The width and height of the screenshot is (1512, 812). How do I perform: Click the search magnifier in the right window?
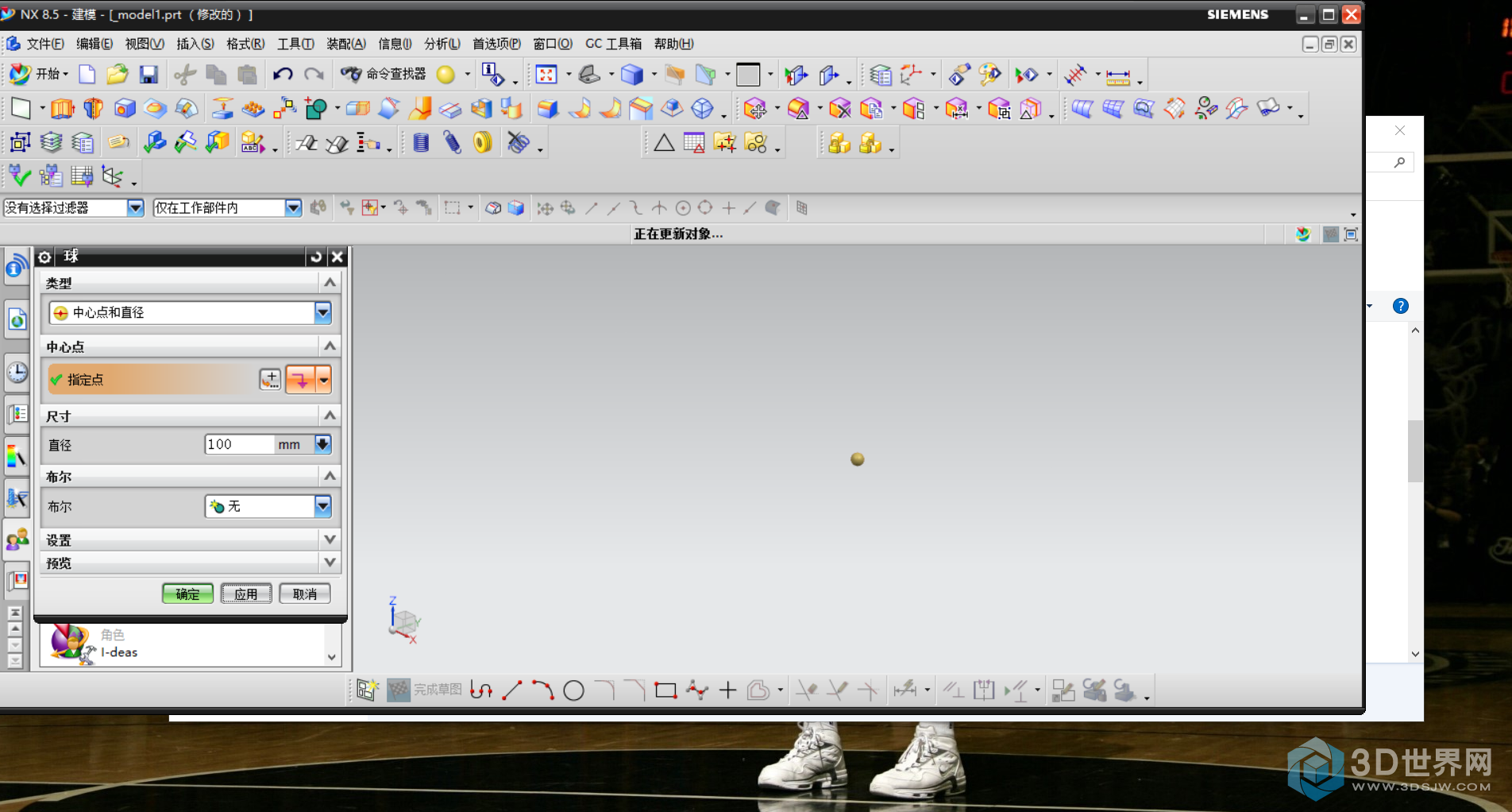[1399, 162]
